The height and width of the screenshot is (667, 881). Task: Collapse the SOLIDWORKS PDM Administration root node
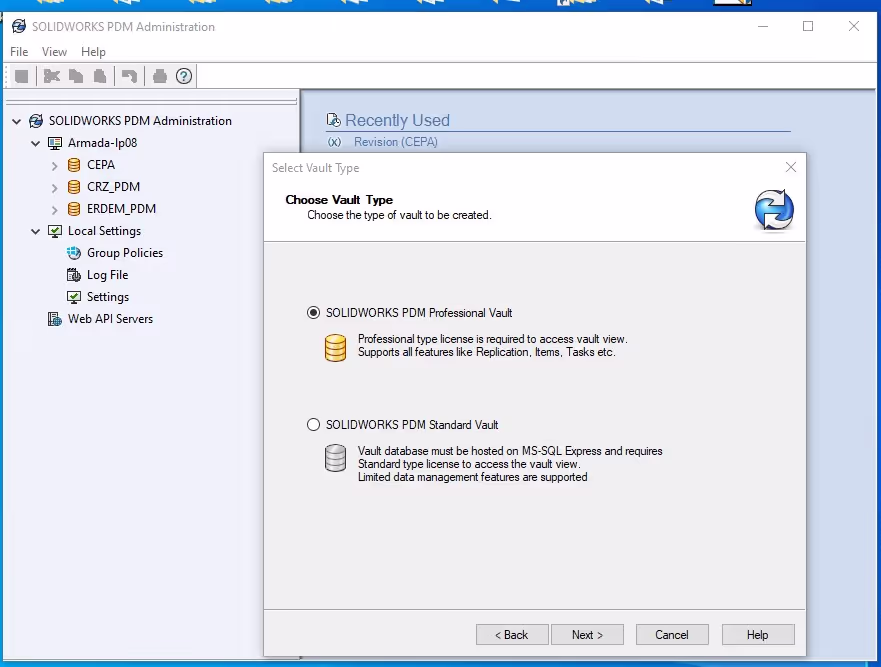(17, 121)
